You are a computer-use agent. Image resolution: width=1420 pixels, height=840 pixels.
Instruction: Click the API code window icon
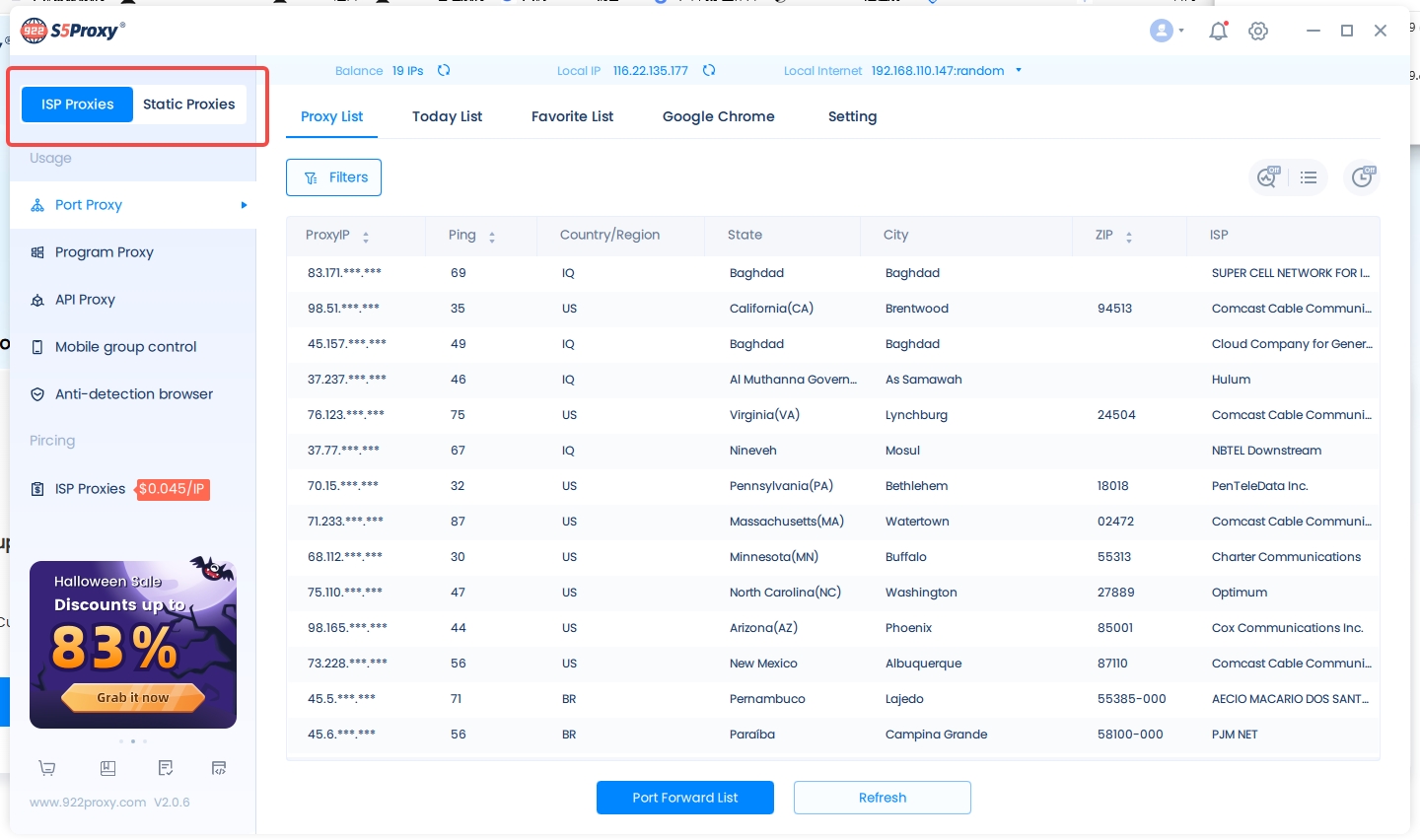point(219,768)
